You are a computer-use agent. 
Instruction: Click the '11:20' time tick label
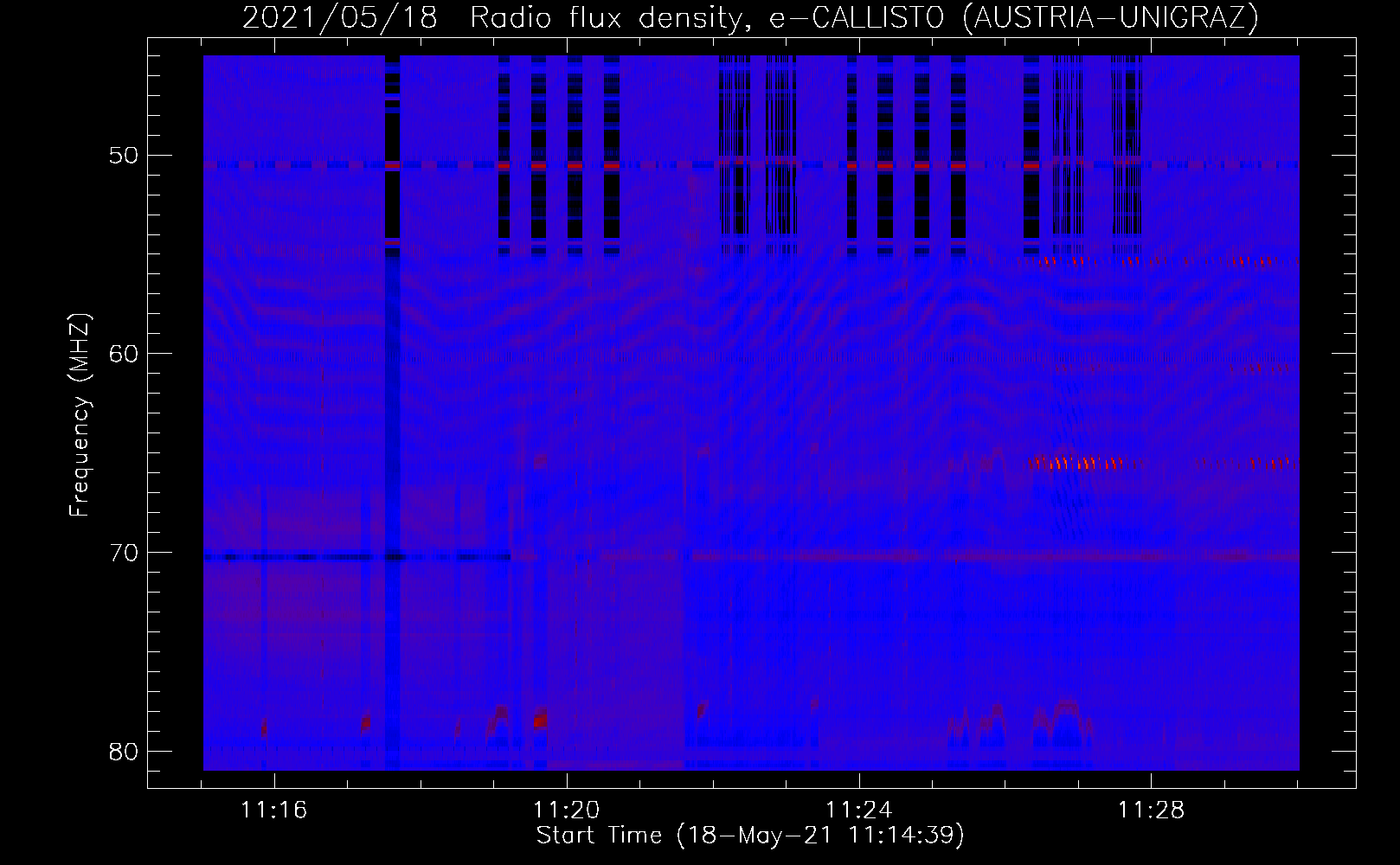point(567,811)
